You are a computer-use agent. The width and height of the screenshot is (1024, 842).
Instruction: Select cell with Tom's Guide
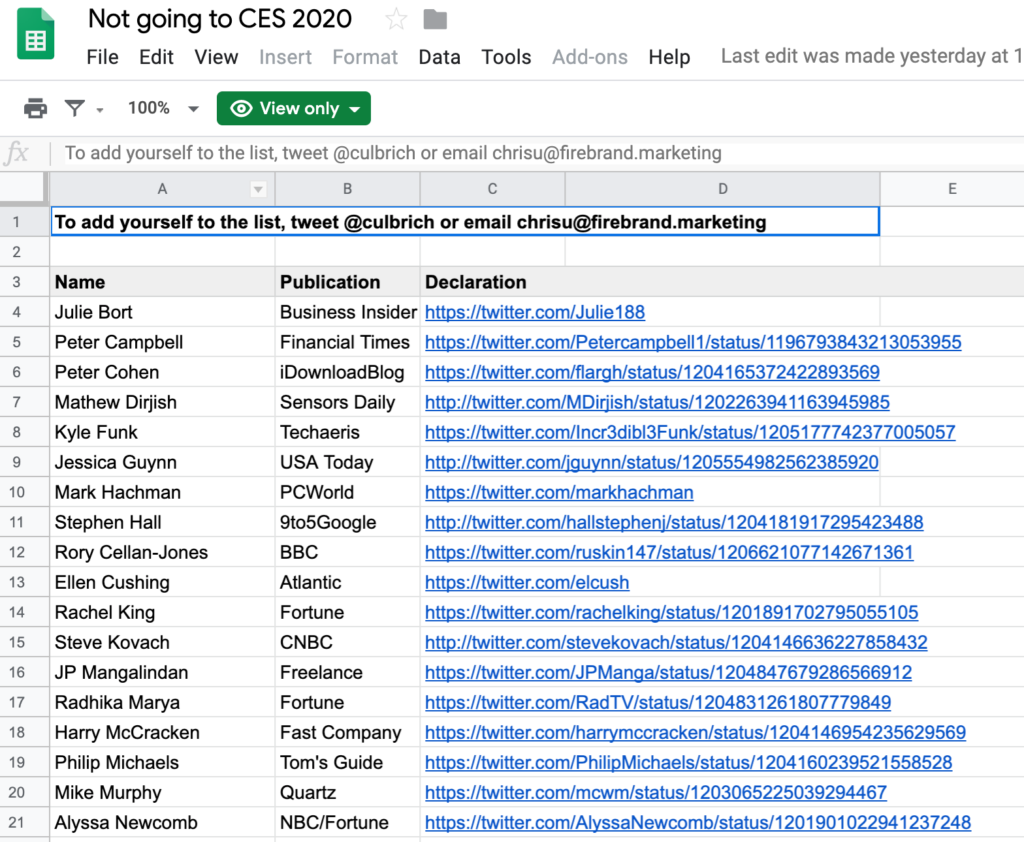click(347, 763)
